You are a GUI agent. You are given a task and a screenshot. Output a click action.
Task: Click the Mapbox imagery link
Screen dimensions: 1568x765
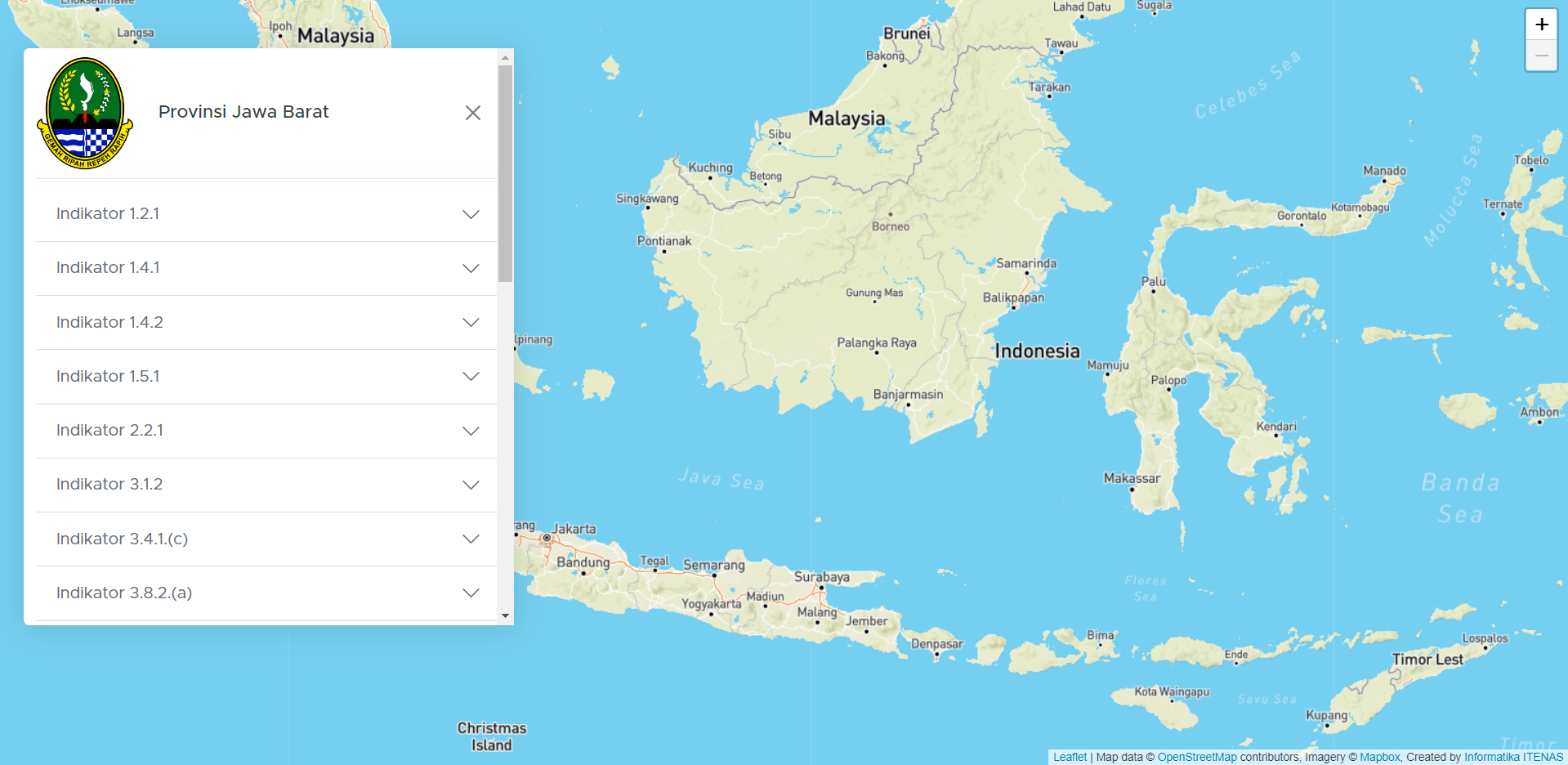pos(1379,757)
